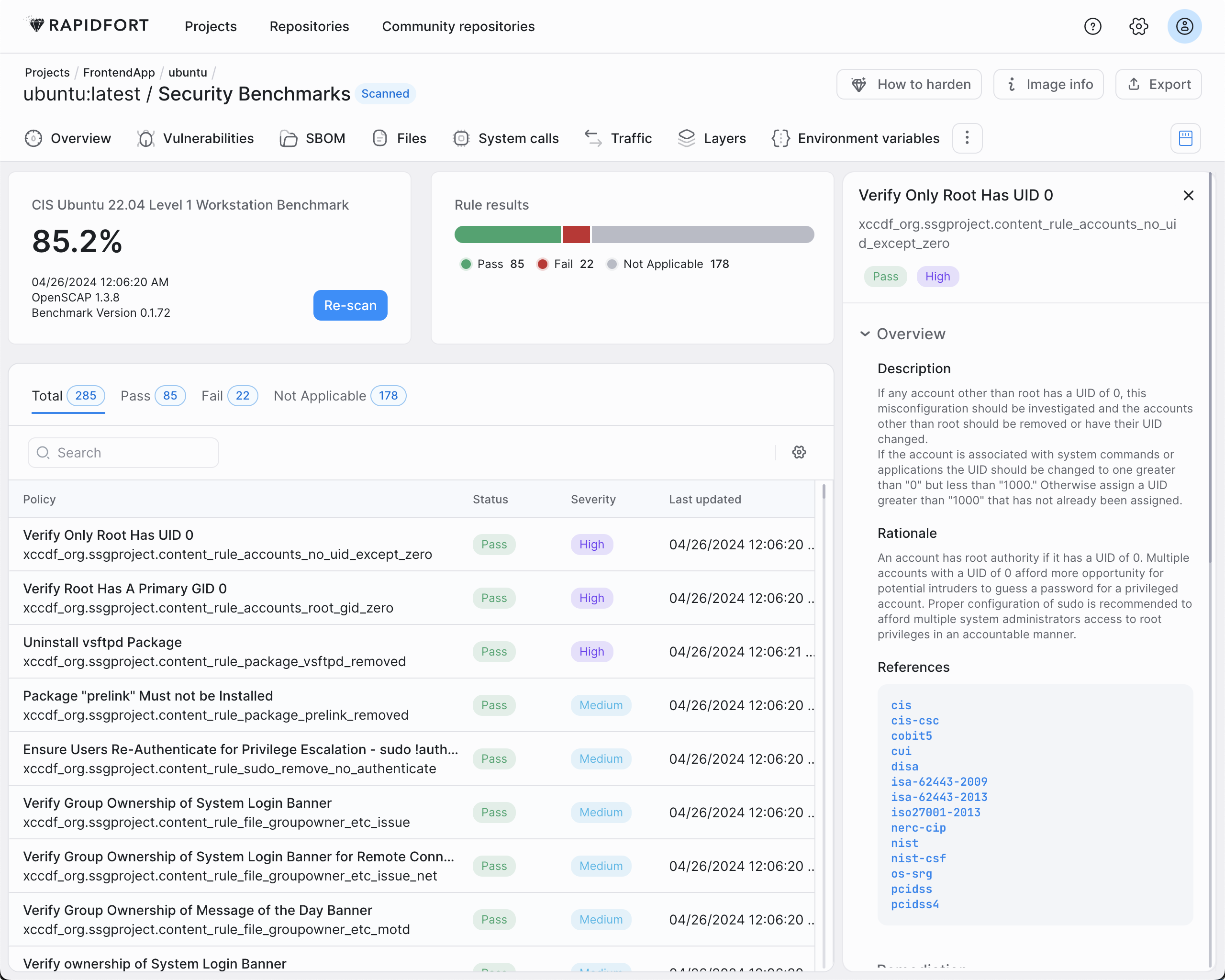Viewport: 1225px width, 980px height.
Task: Open the isa-62443-2009 reference link
Action: coord(939,782)
